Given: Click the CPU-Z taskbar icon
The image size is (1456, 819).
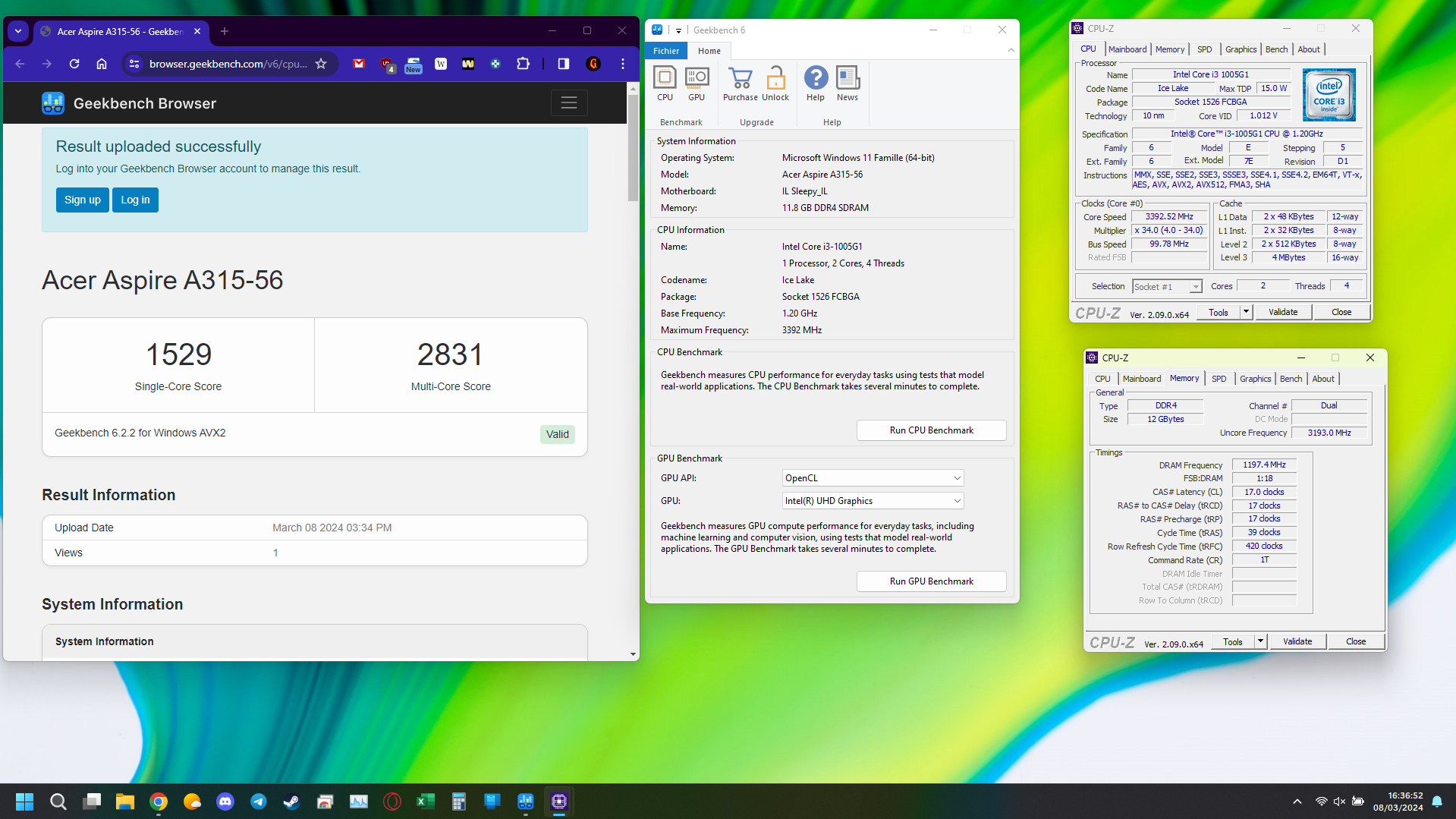Looking at the screenshot, I should tap(559, 802).
